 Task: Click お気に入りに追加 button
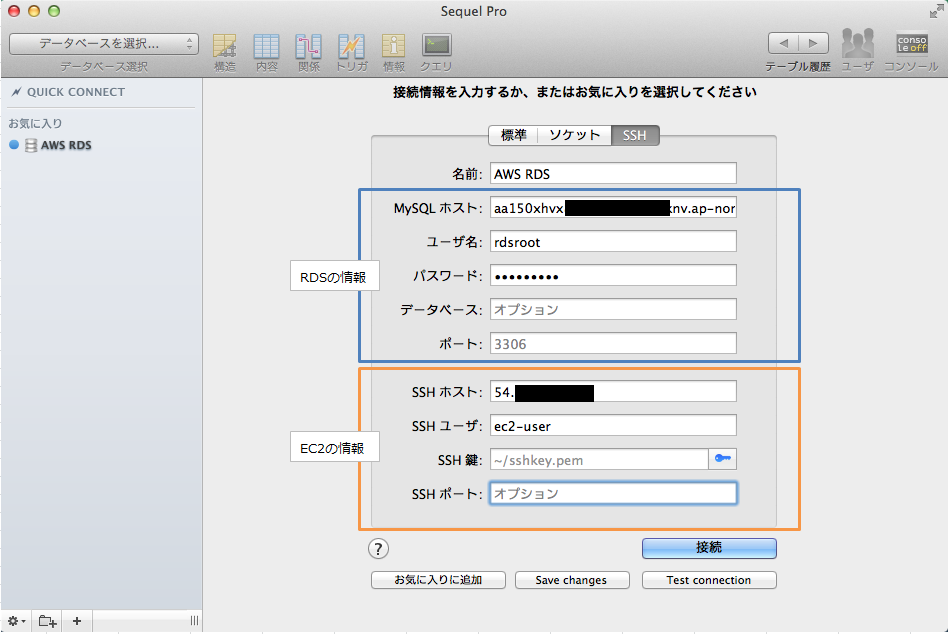438,580
